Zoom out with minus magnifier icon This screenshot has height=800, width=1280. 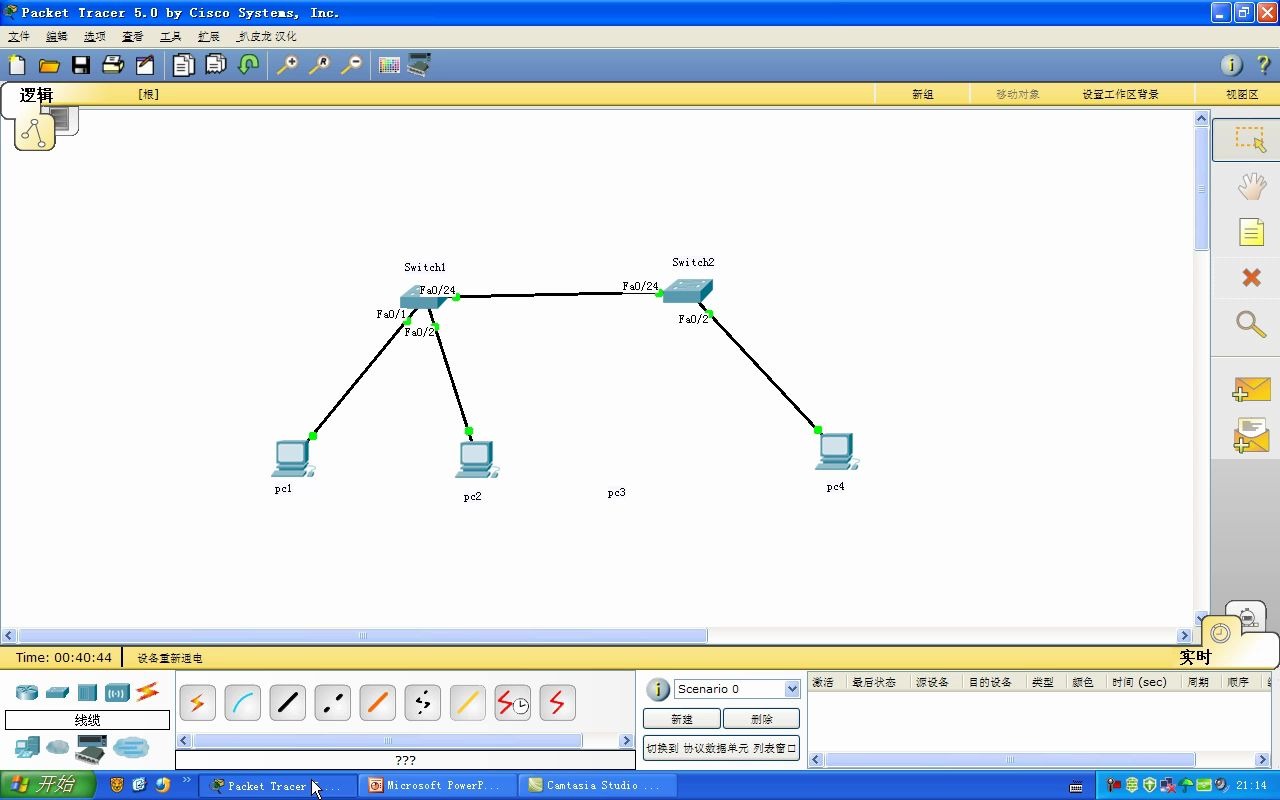[x=351, y=65]
